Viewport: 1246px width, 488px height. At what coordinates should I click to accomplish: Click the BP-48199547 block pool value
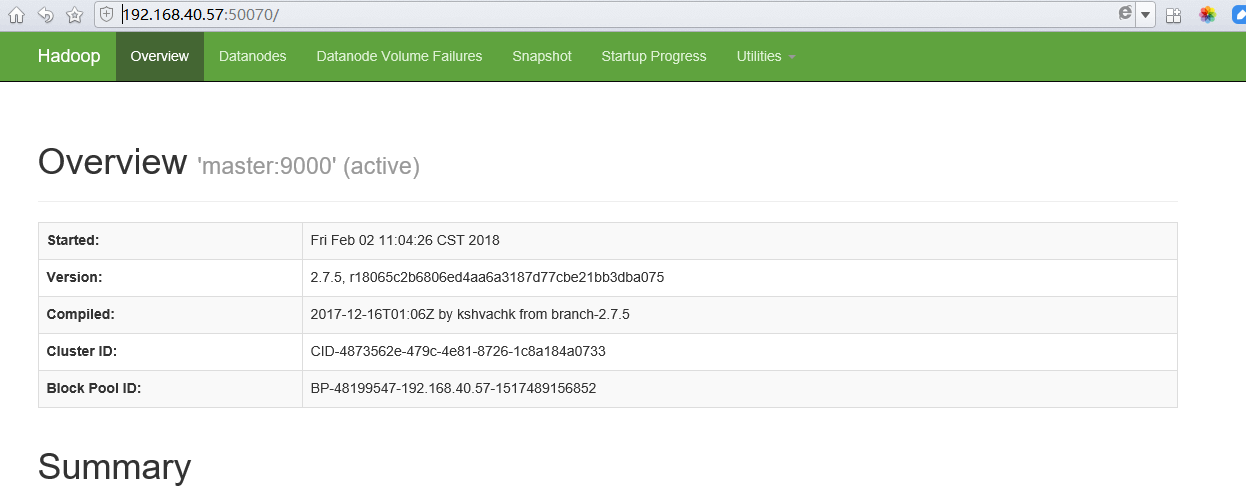(453, 388)
